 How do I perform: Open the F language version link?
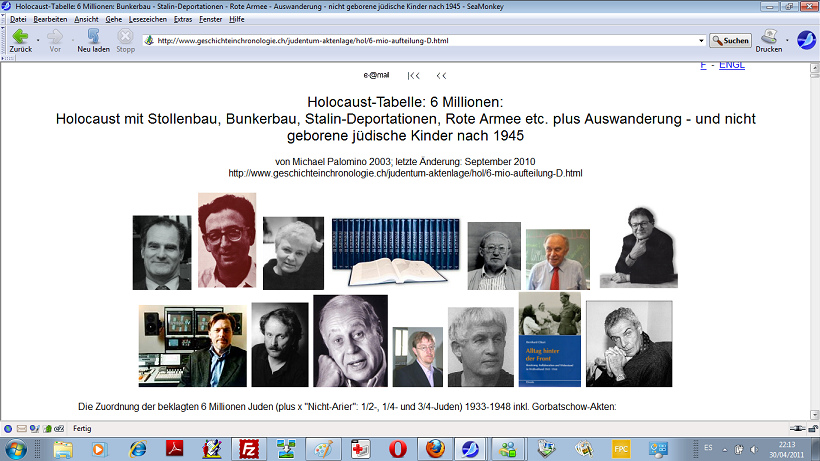703,65
